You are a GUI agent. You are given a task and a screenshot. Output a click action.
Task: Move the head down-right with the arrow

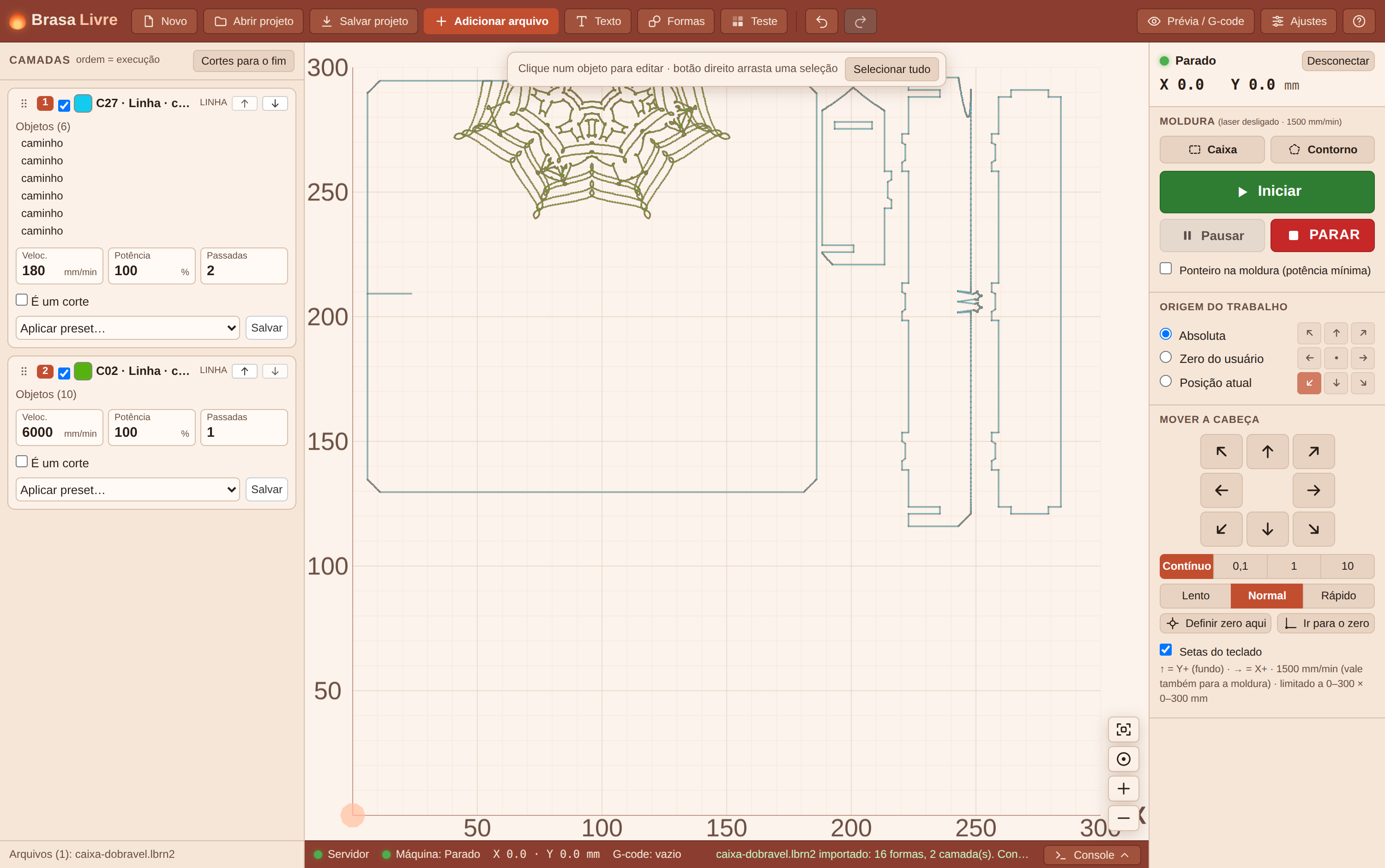tap(1313, 529)
